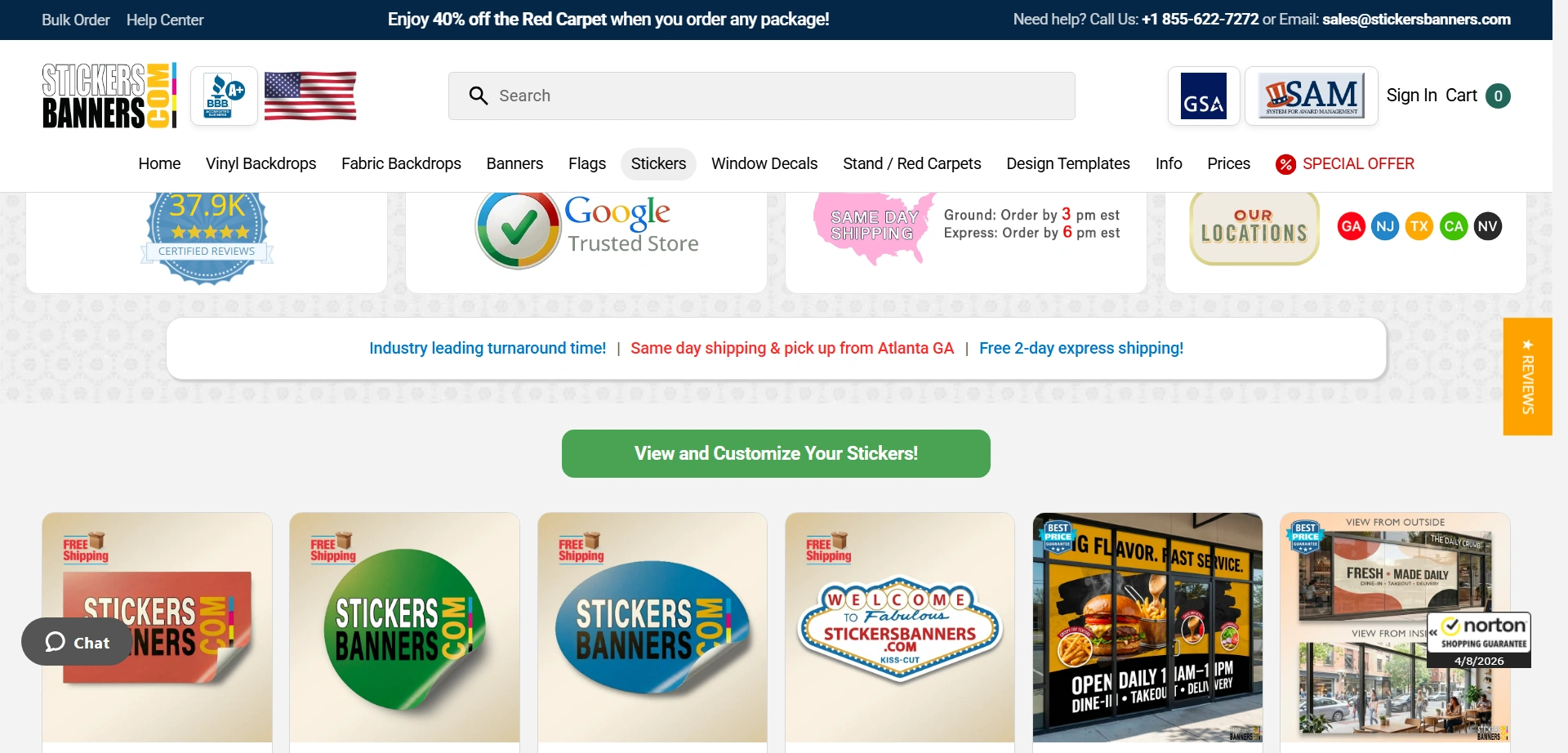Click the American flag image
Image resolution: width=1568 pixels, height=753 pixels.
(310, 96)
